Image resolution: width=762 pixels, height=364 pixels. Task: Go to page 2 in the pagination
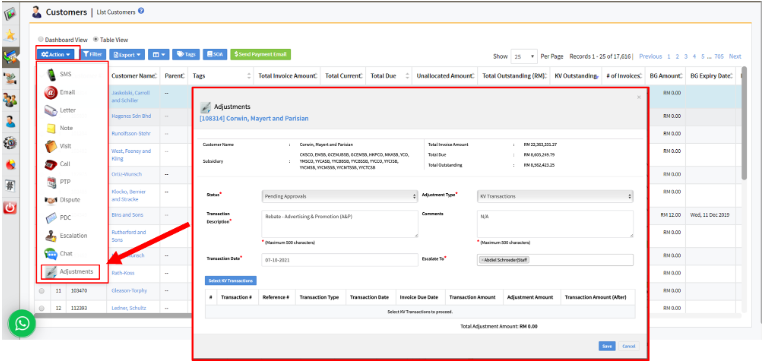[x=677, y=56]
